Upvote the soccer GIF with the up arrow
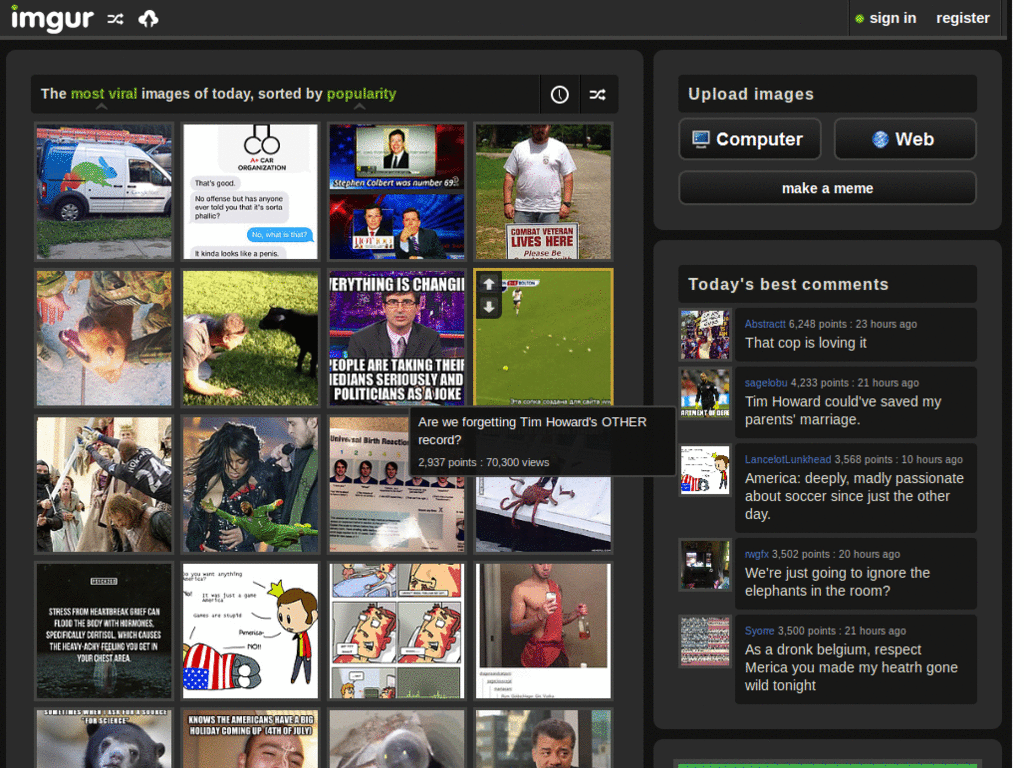Image resolution: width=1024 pixels, height=768 pixels. 488,284
